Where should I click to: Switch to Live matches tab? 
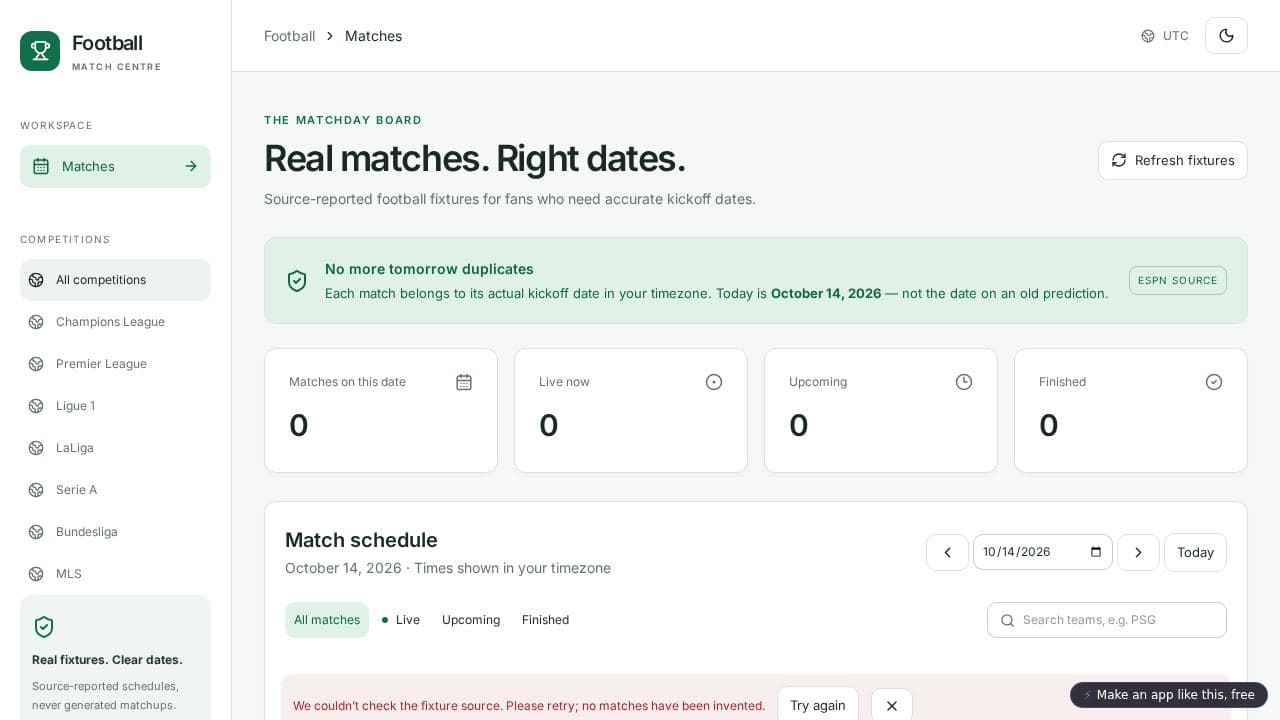coord(401,620)
